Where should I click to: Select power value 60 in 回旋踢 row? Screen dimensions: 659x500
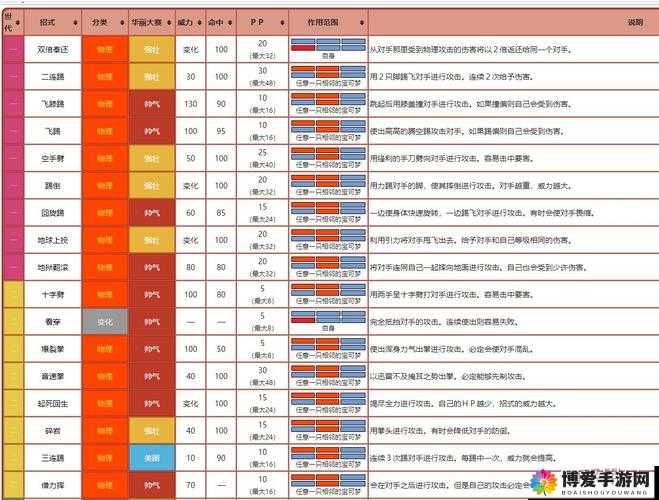[x=191, y=213]
